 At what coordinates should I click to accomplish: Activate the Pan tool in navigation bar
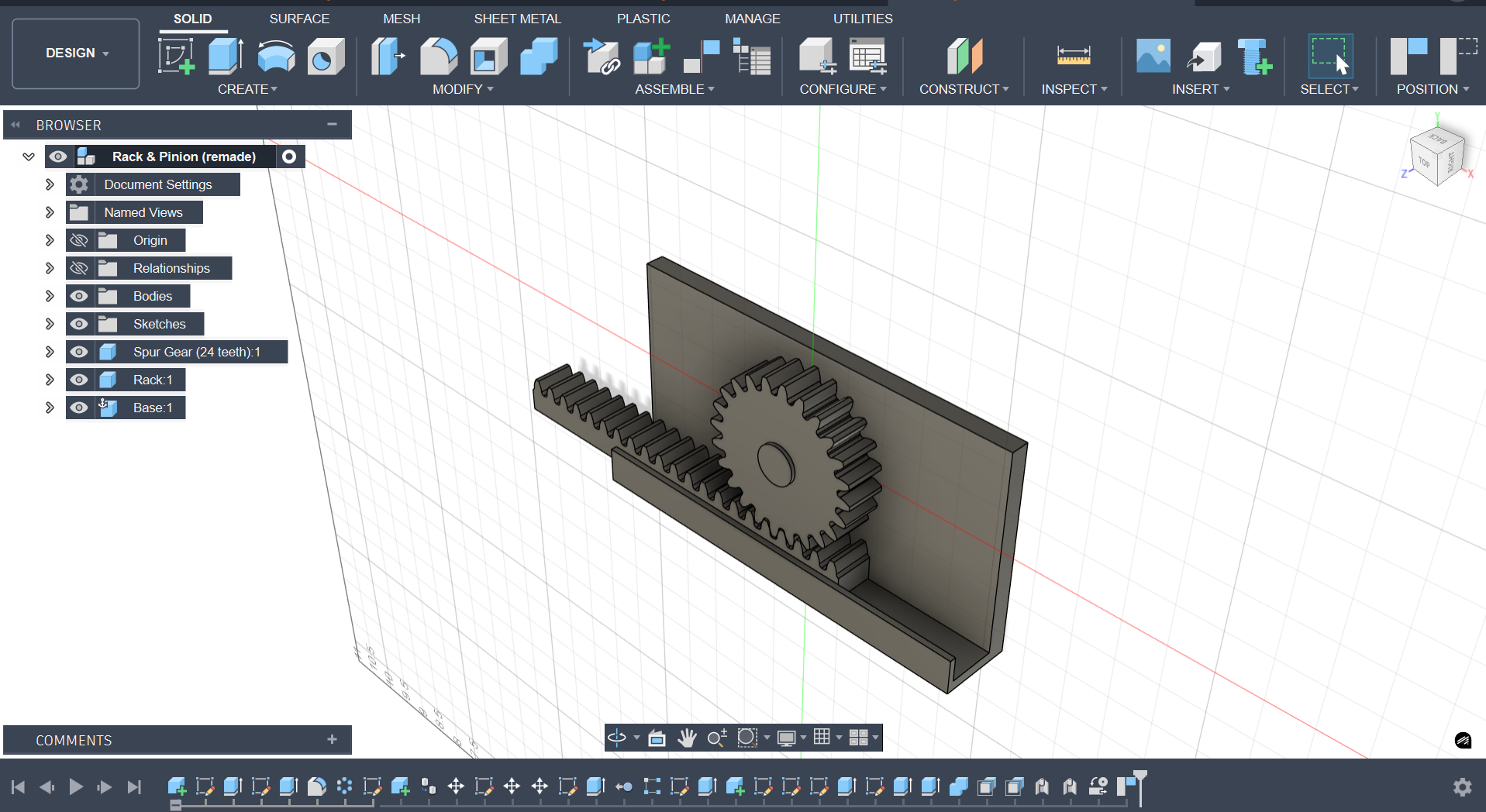tap(687, 738)
